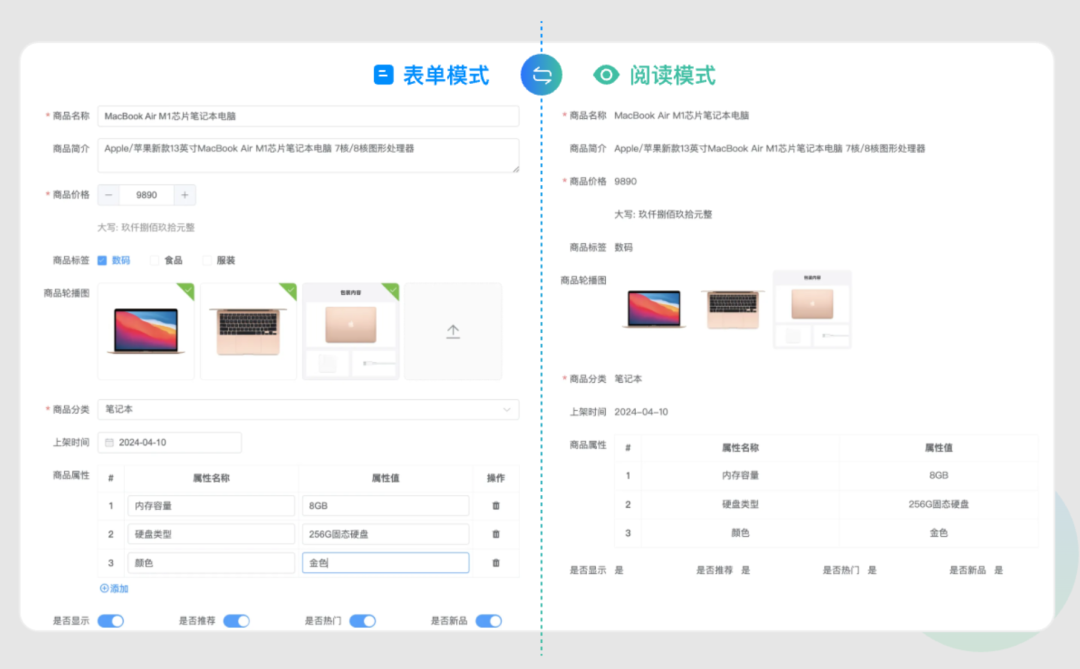Select the keyboard-view MacBook thumbnail in form

click(x=248, y=331)
